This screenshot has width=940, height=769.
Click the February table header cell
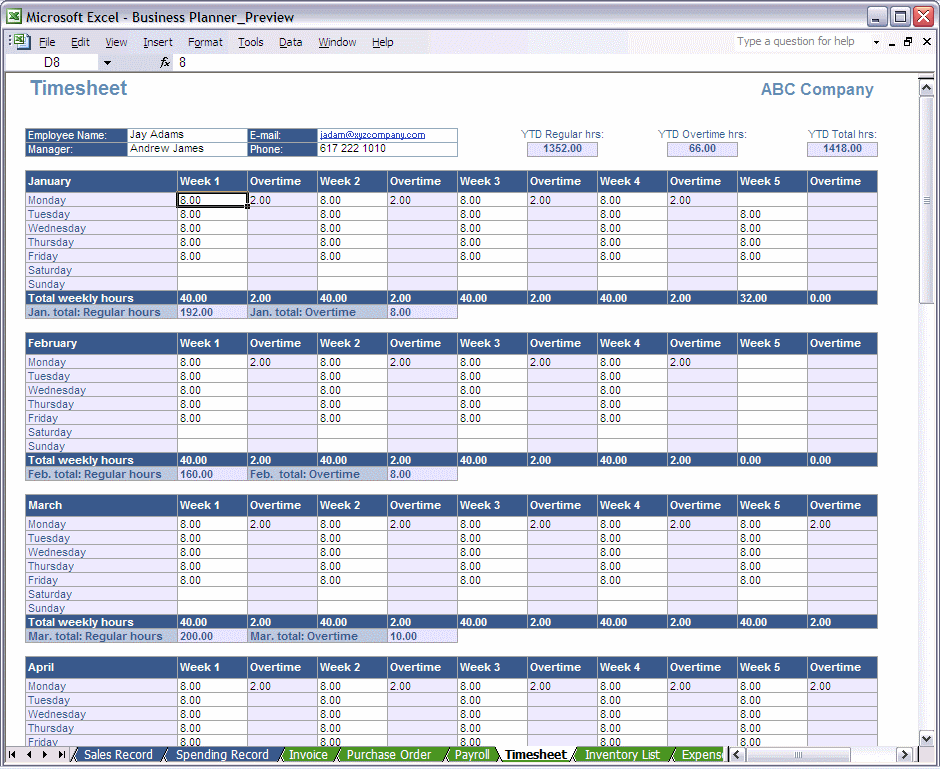[101, 343]
